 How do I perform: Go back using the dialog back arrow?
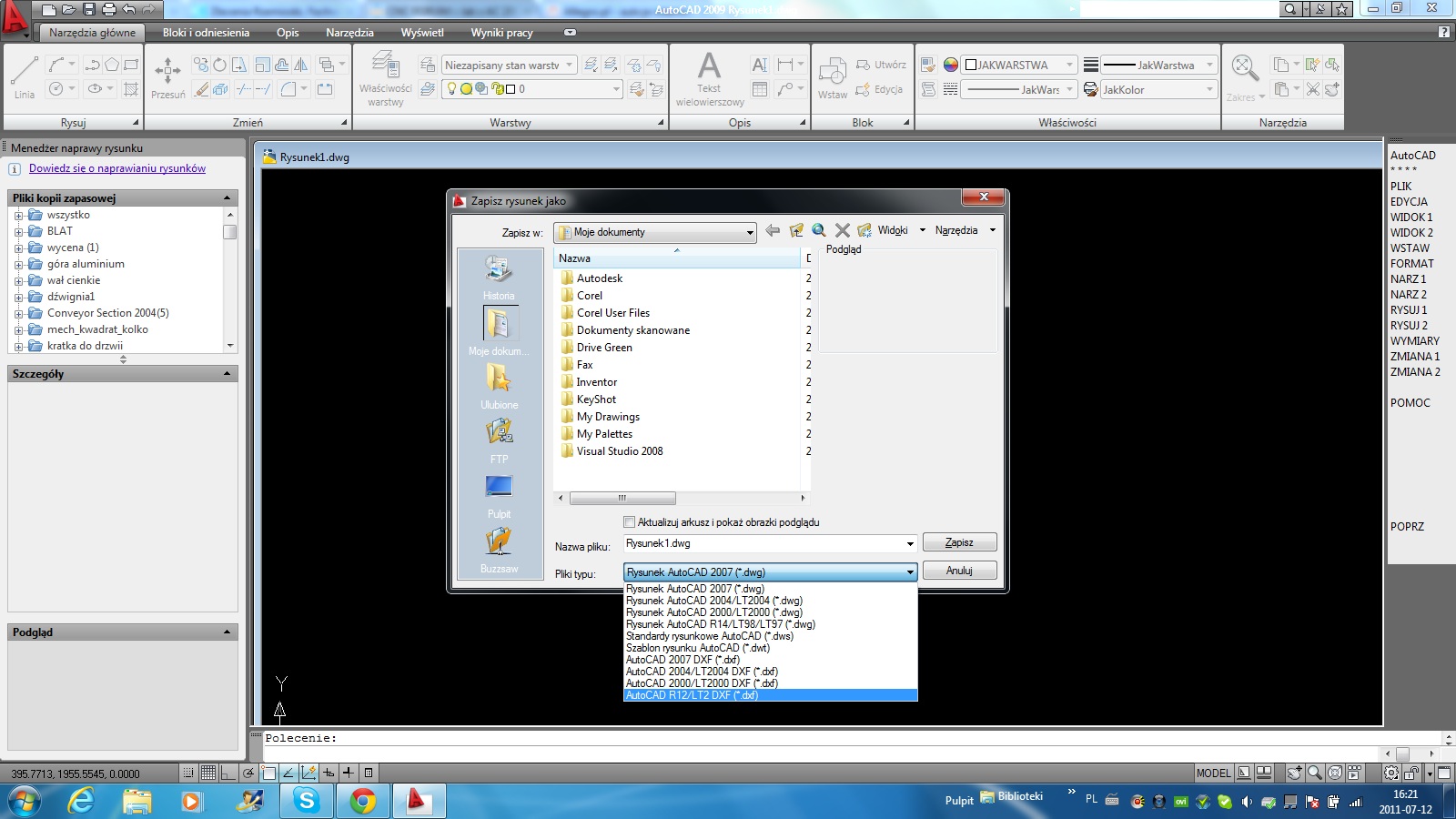773,230
